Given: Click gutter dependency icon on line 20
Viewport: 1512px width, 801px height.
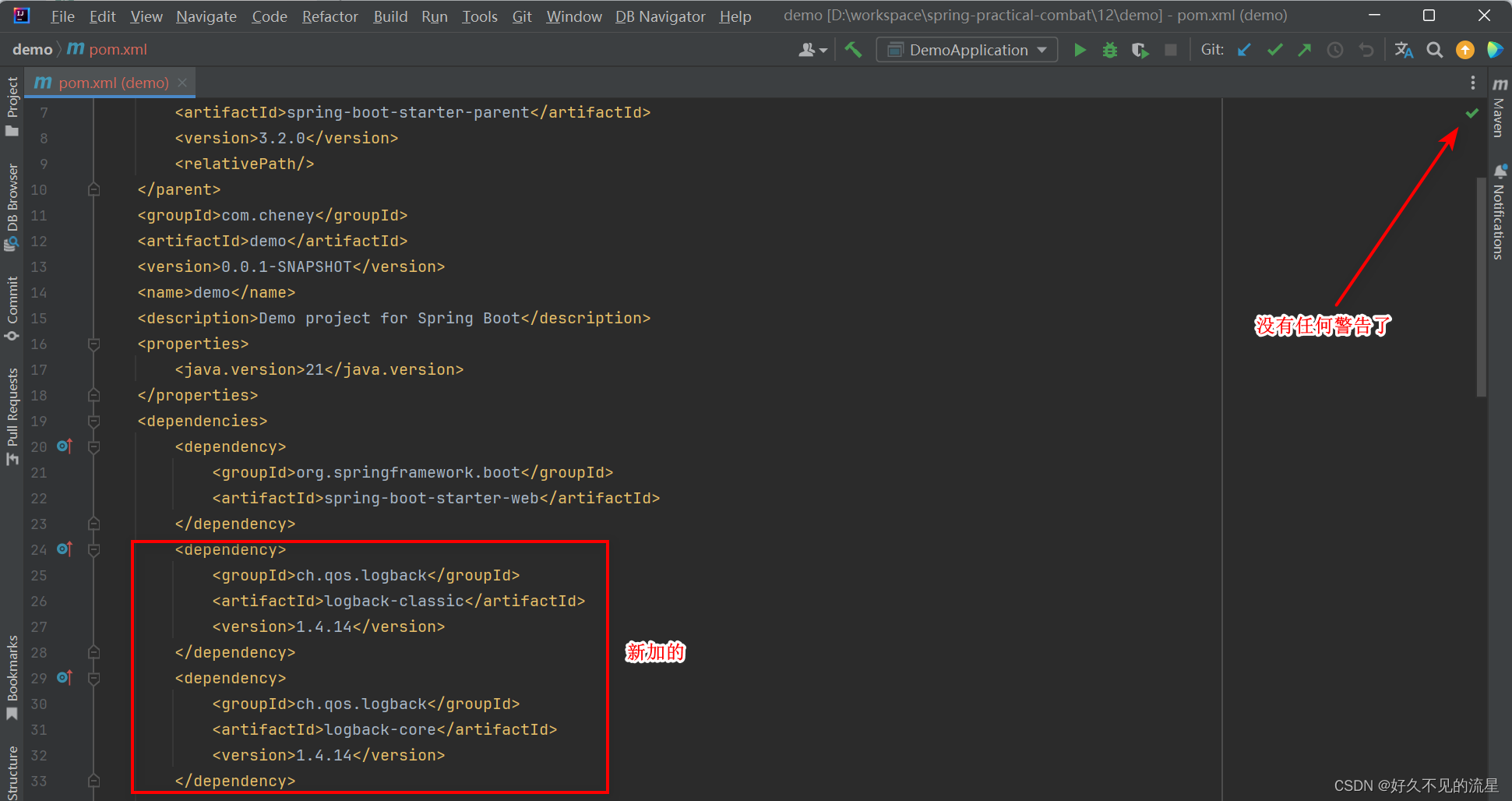Looking at the screenshot, I should pos(65,446).
